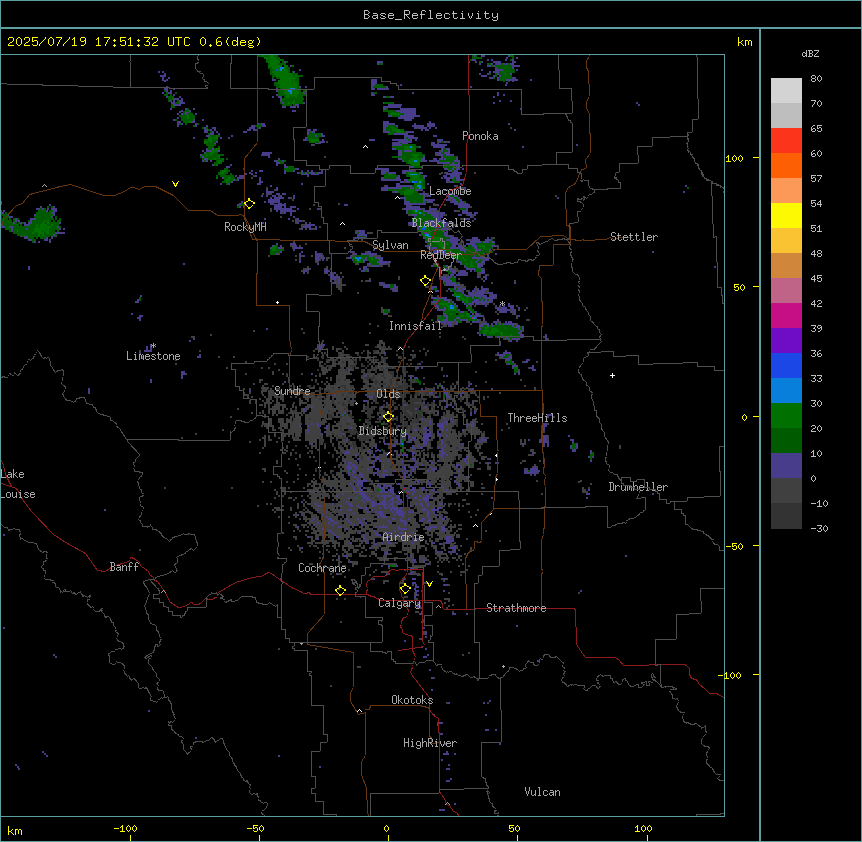Viewport: 862px width, 842px height.
Task: Select the dark green 20 dBZ swatch
Action: point(786,440)
